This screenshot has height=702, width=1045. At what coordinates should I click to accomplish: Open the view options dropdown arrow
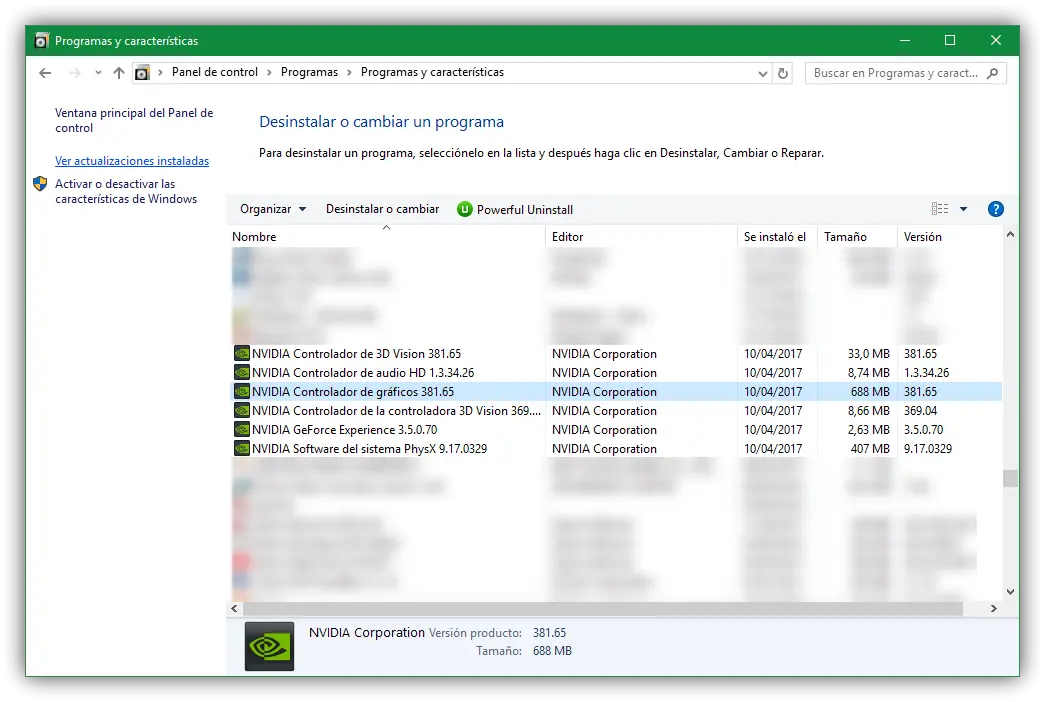(963, 209)
